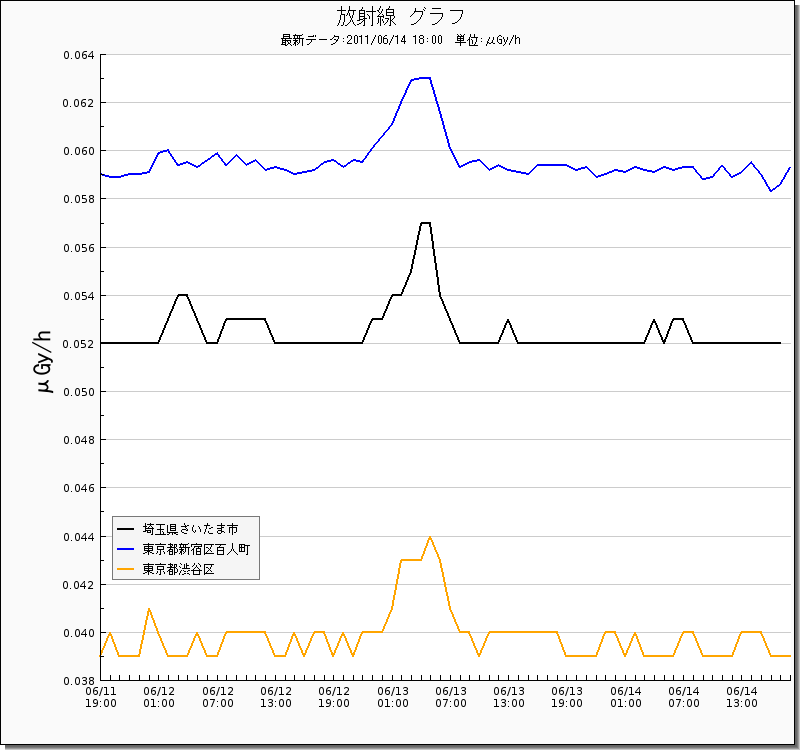Click the 0.046 y-axis label

79,488
